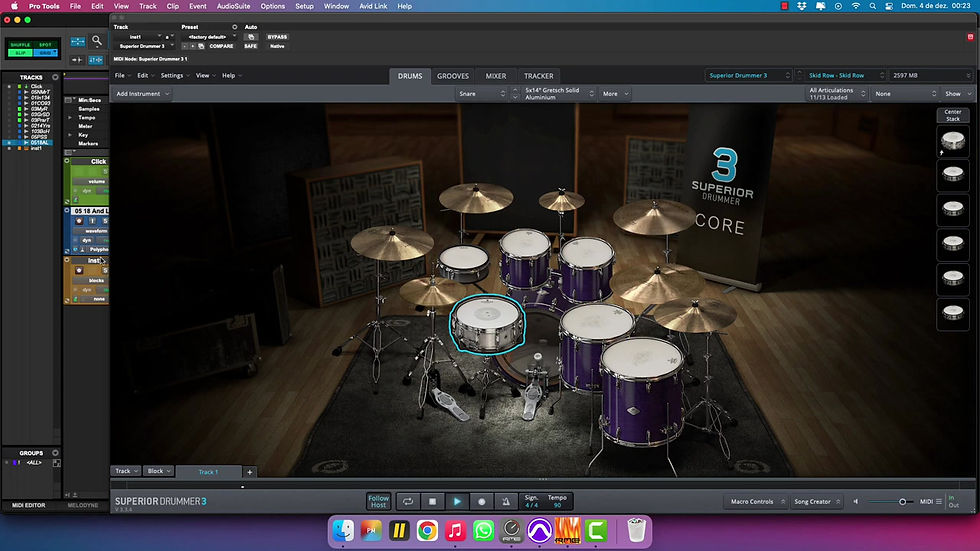
Task: Open the Block dropdown
Action: pyautogui.click(x=158, y=471)
